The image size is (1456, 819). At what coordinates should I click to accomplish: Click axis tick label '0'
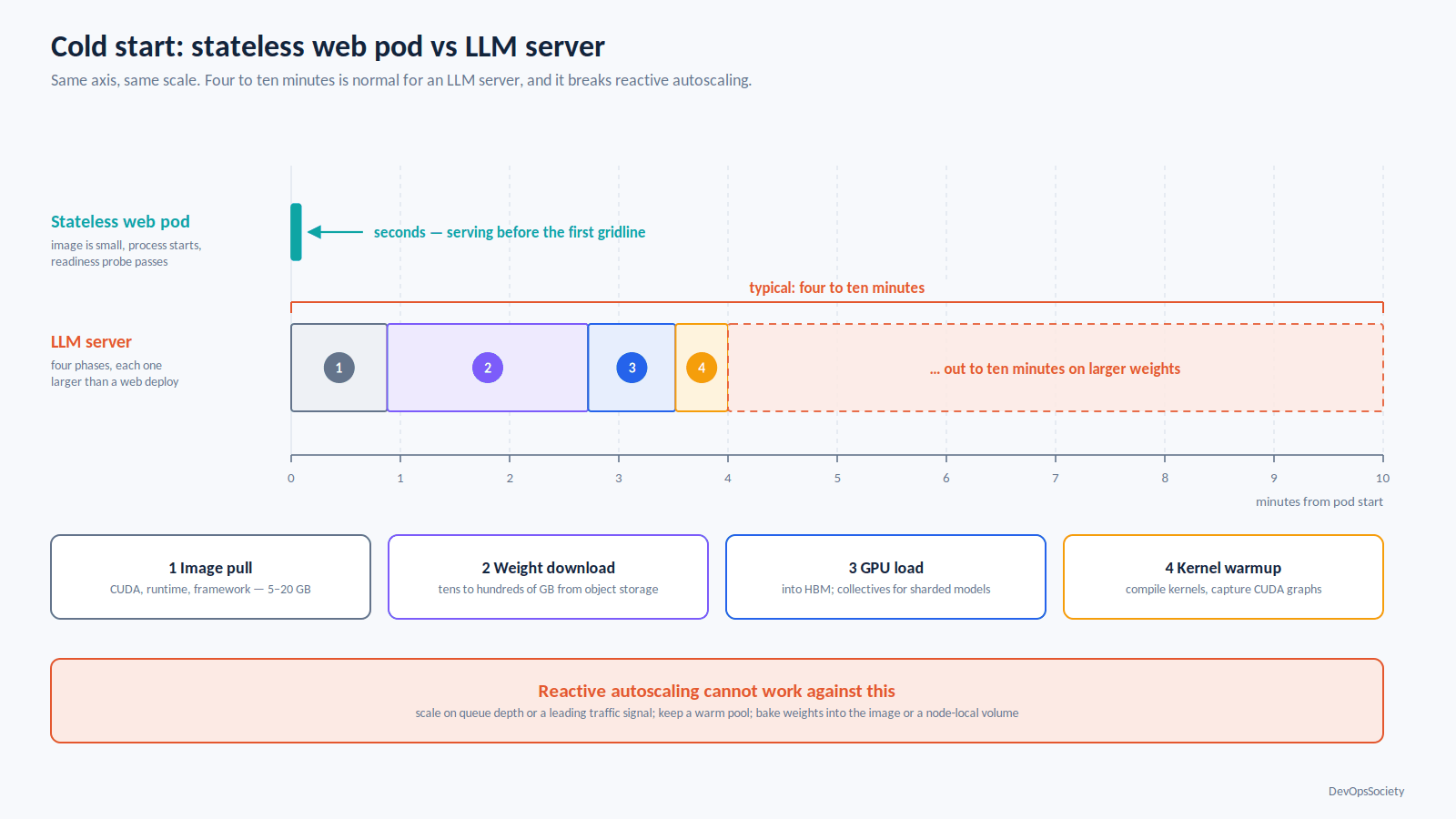pyautogui.click(x=291, y=478)
